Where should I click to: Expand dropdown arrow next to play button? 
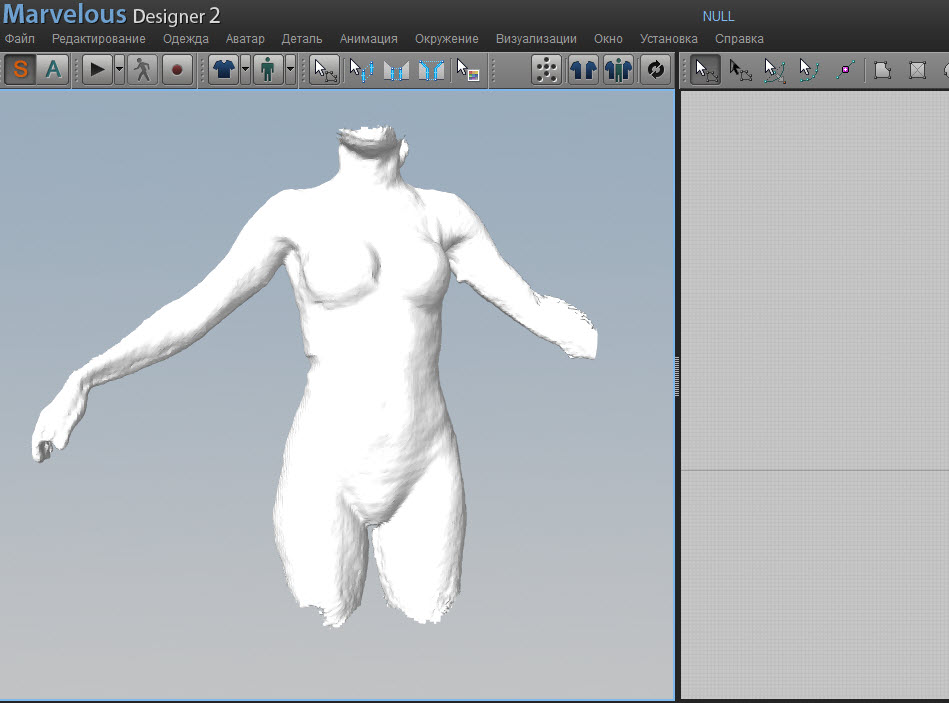(x=119, y=70)
